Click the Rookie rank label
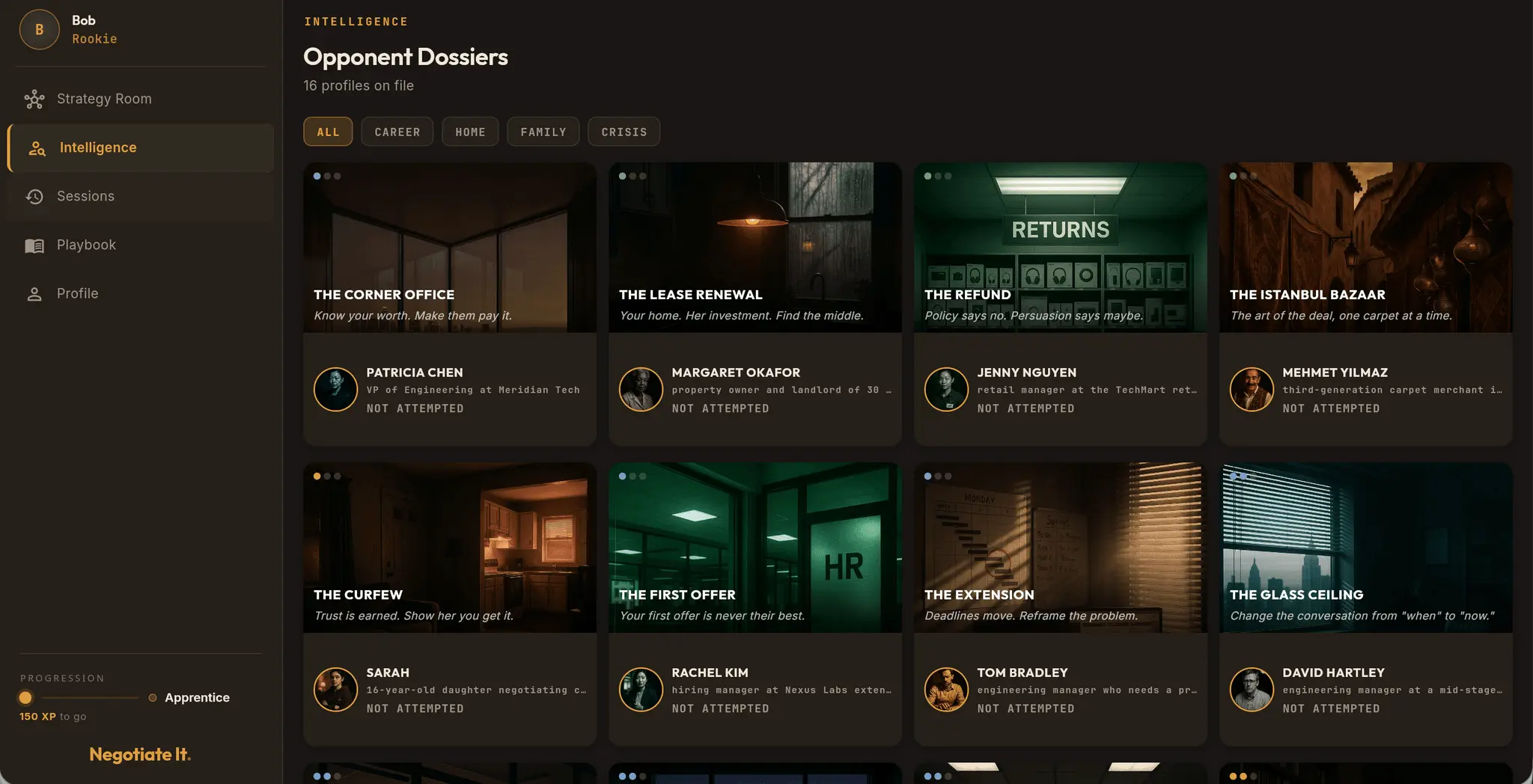This screenshot has height=784, width=1533. pyautogui.click(x=94, y=39)
